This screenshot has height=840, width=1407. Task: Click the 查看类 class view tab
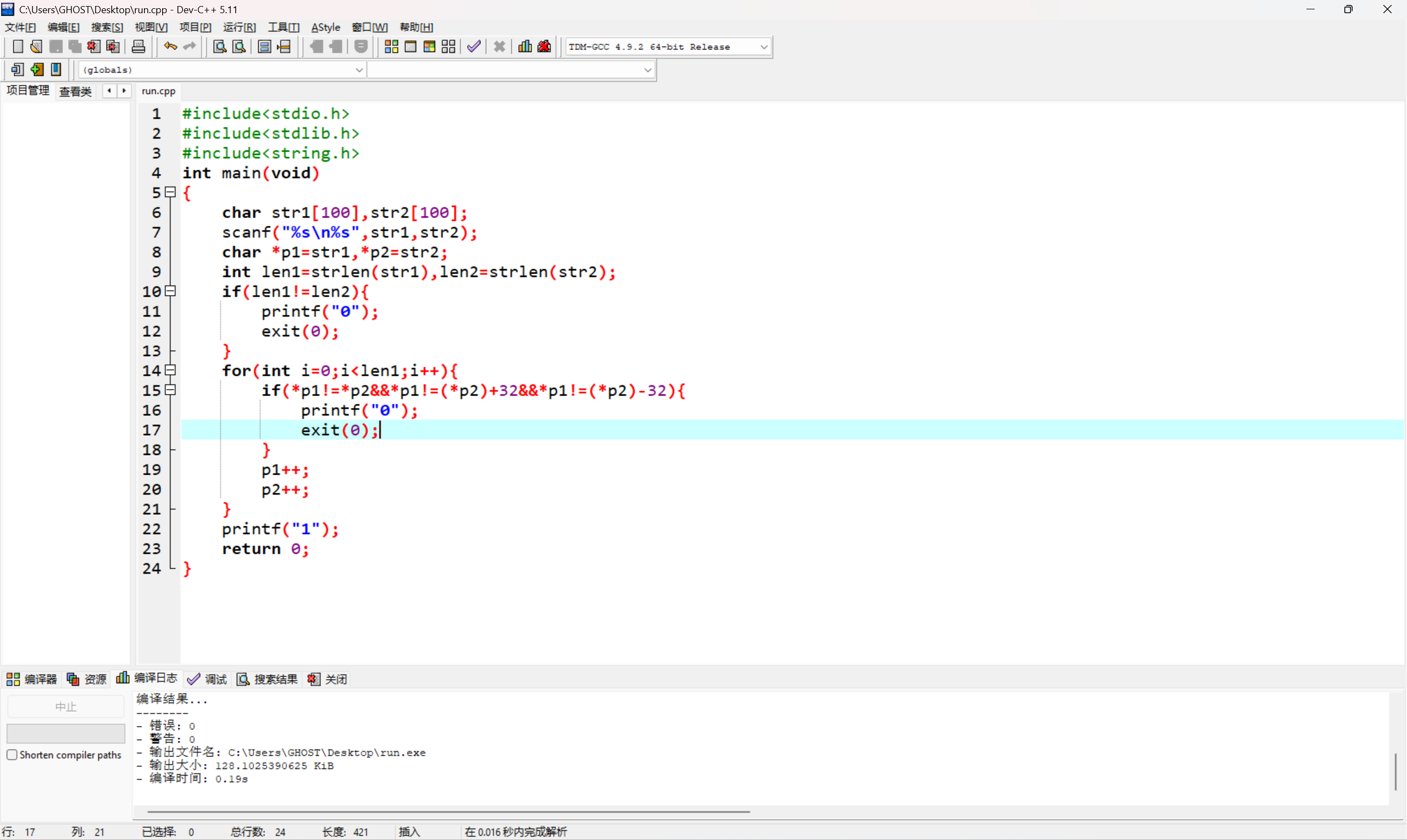75,91
